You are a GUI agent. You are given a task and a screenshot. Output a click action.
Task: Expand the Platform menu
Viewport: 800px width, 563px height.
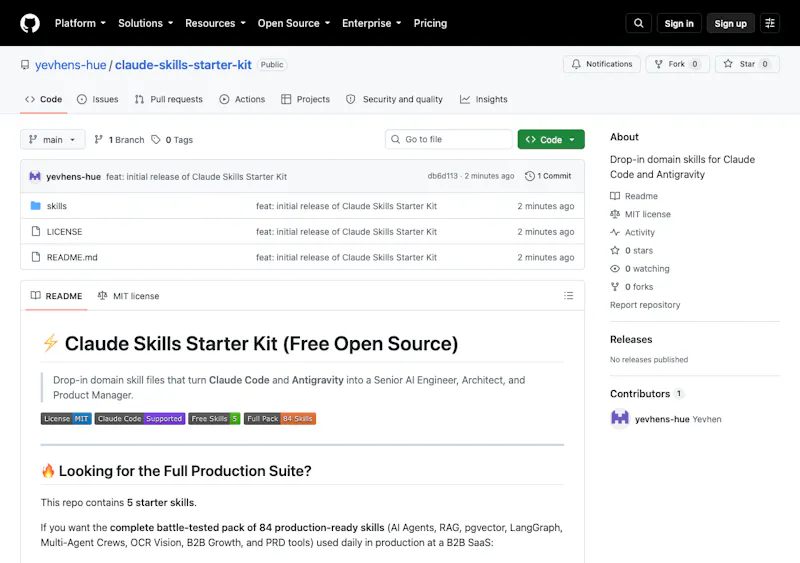[80, 23]
